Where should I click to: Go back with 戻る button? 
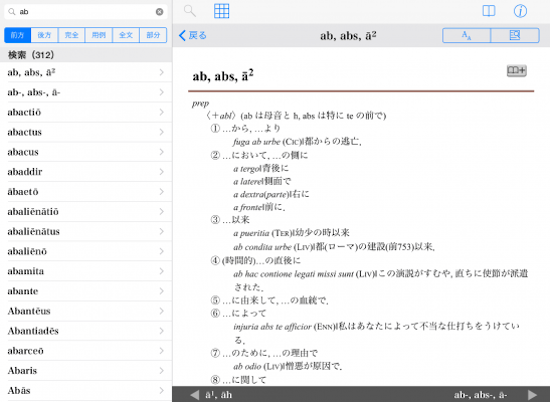[193, 35]
